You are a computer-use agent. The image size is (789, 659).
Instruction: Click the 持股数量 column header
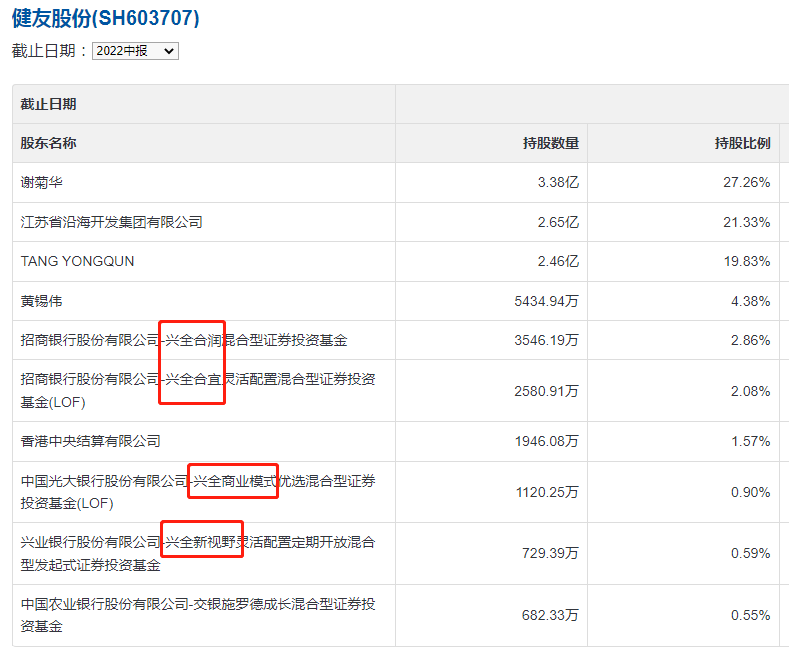click(551, 143)
